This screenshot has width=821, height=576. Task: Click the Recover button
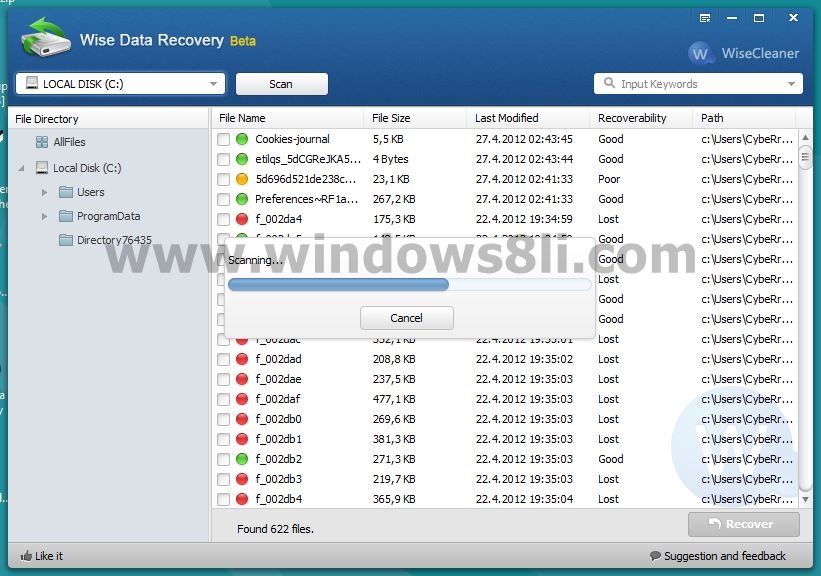pyautogui.click(x=744, y=524)
